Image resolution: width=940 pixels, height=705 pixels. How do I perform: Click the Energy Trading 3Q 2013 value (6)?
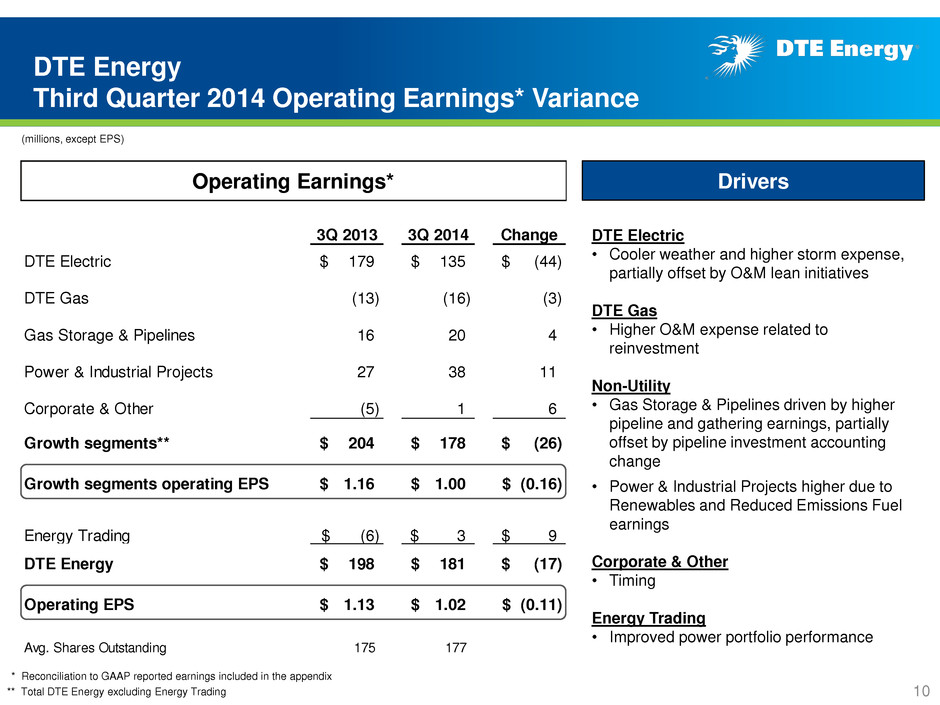click(x=370, y=535)
